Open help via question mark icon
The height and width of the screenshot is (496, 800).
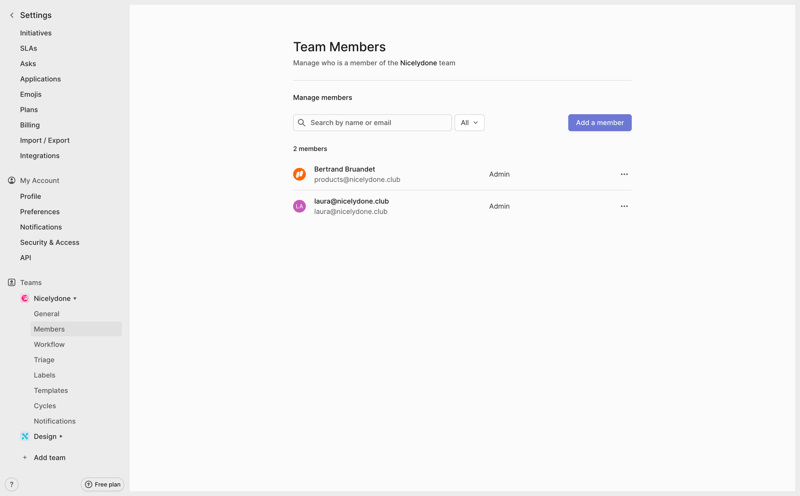click(x=11, y=484)
